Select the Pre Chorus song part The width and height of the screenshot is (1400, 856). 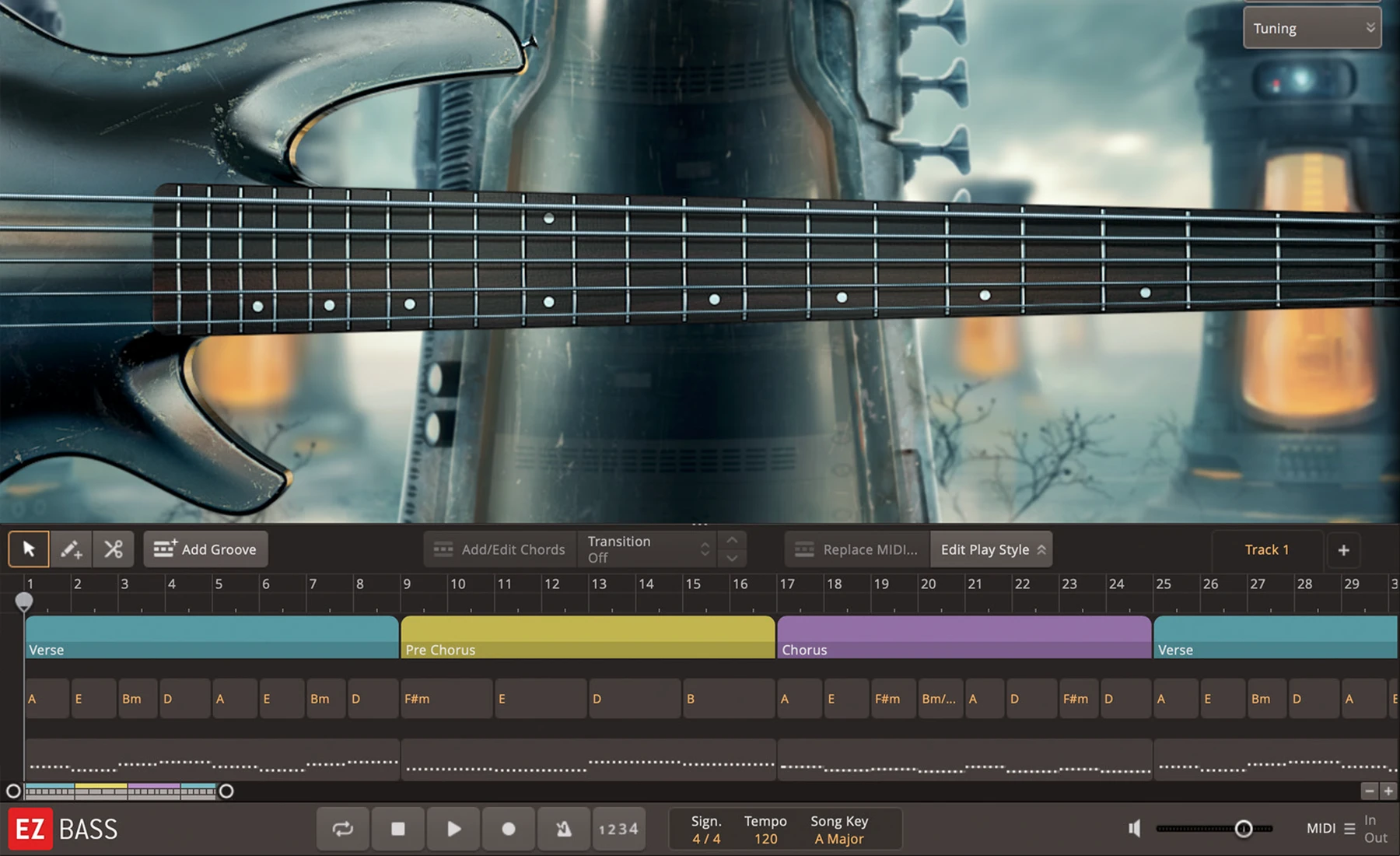587,637
